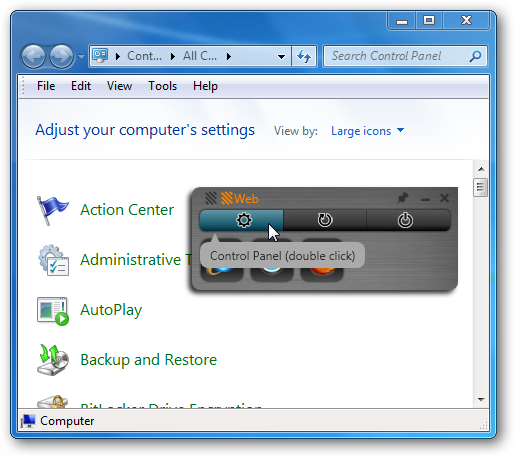Expand the address bar history dropdown arrow
The height and width of the screenshot is (457, 515).
point(281,56)
